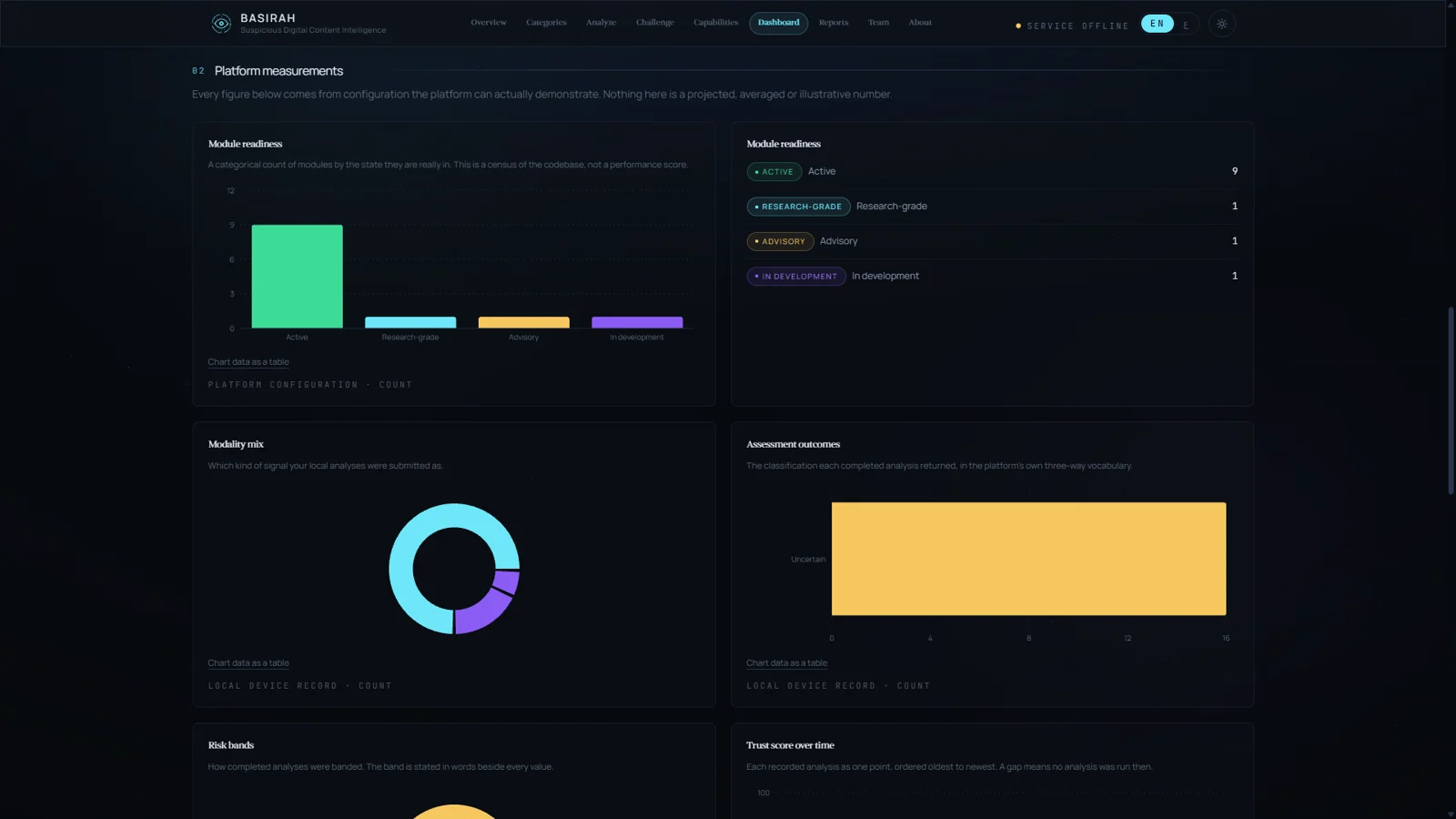Click the Service Offline status indicator

[1072, 25]
